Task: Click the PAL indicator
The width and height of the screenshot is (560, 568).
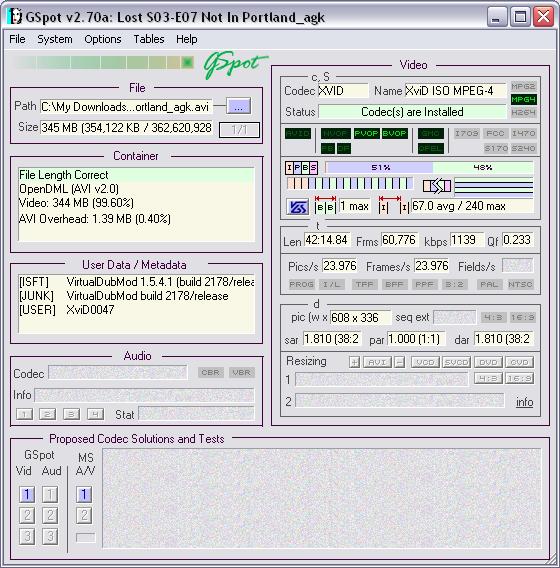Action: coord(489,284)
